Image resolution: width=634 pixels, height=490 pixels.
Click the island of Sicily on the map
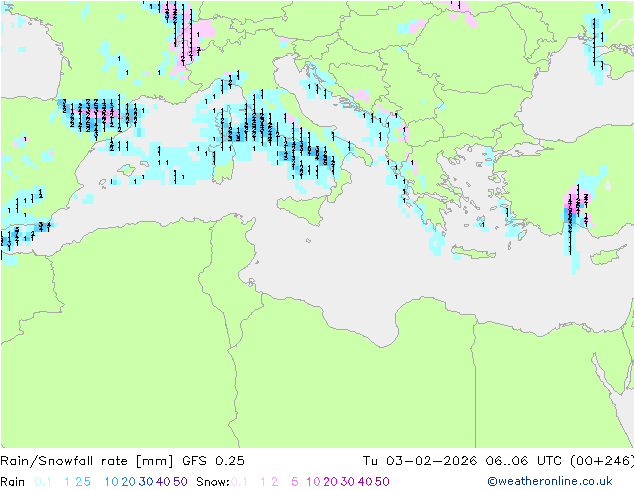click(x=303, y=208)
